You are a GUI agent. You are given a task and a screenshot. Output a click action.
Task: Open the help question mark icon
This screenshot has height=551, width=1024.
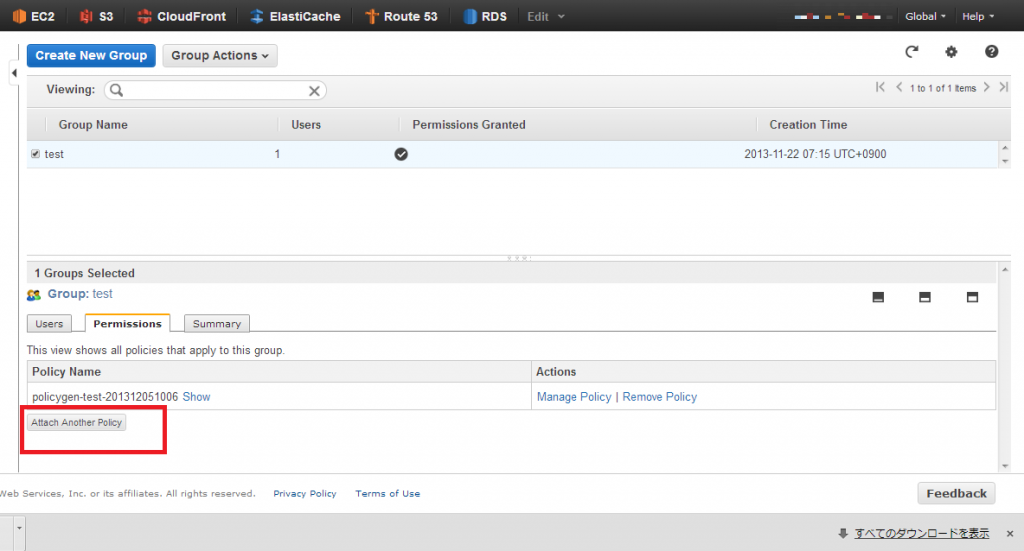(991, 52)
